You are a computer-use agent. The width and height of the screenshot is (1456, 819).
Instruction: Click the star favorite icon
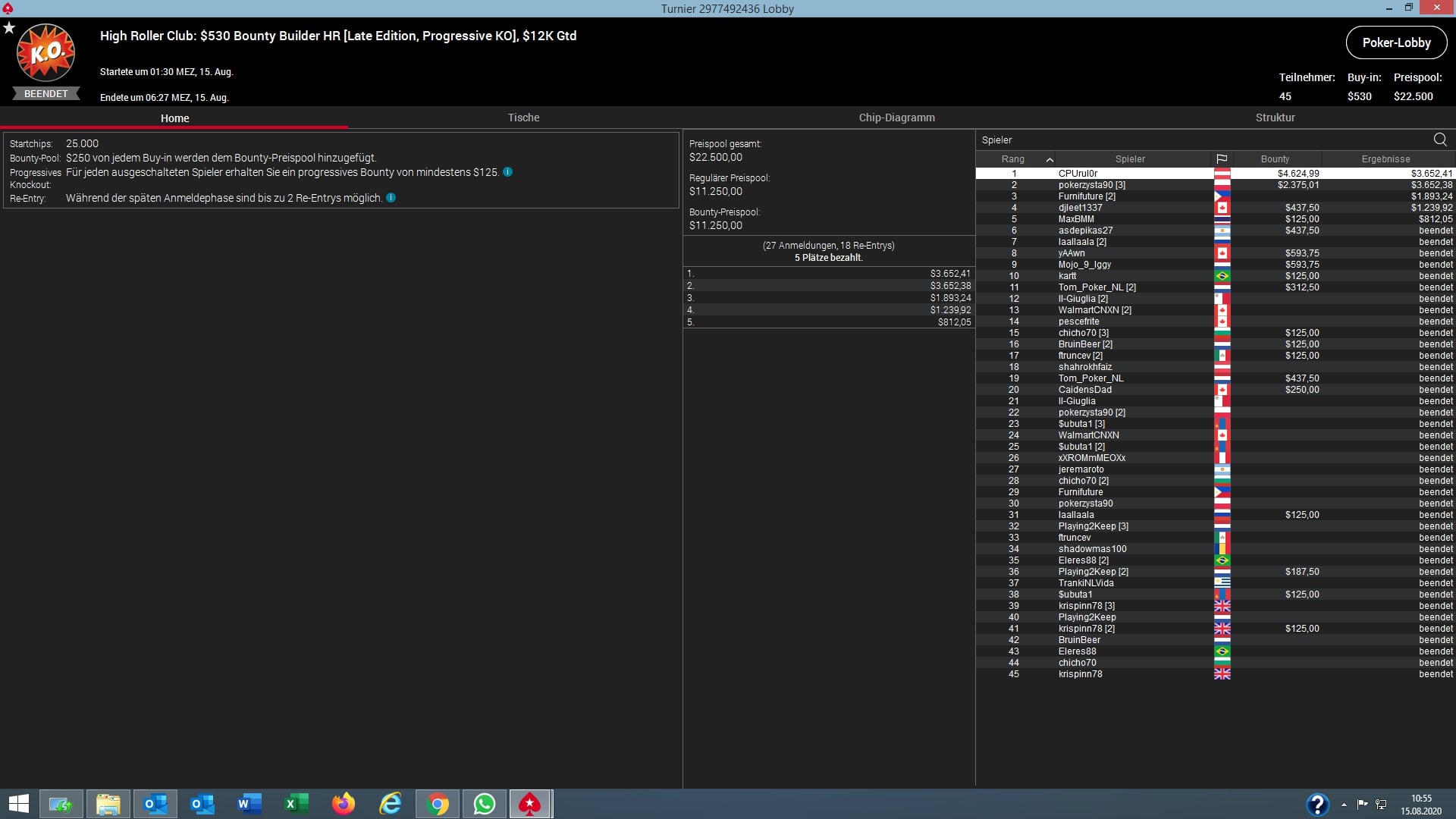tap(9, 28)
